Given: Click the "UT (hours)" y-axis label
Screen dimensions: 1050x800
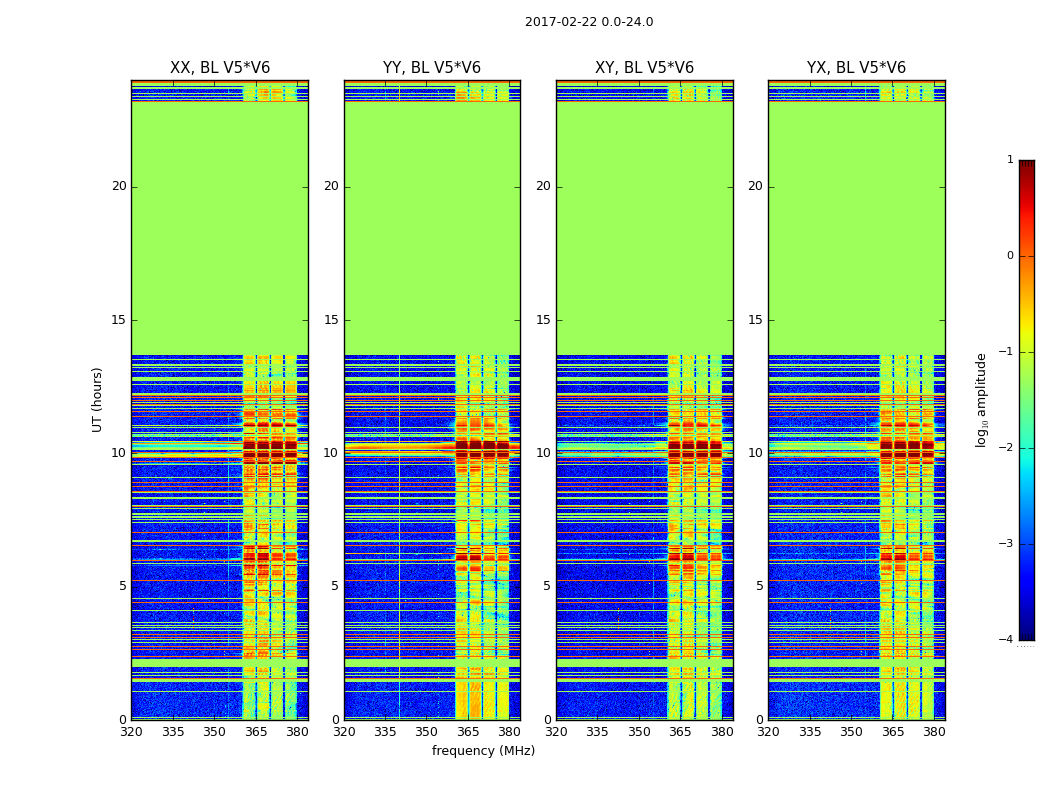Looking at the screenshot, I should click(98, 399).
